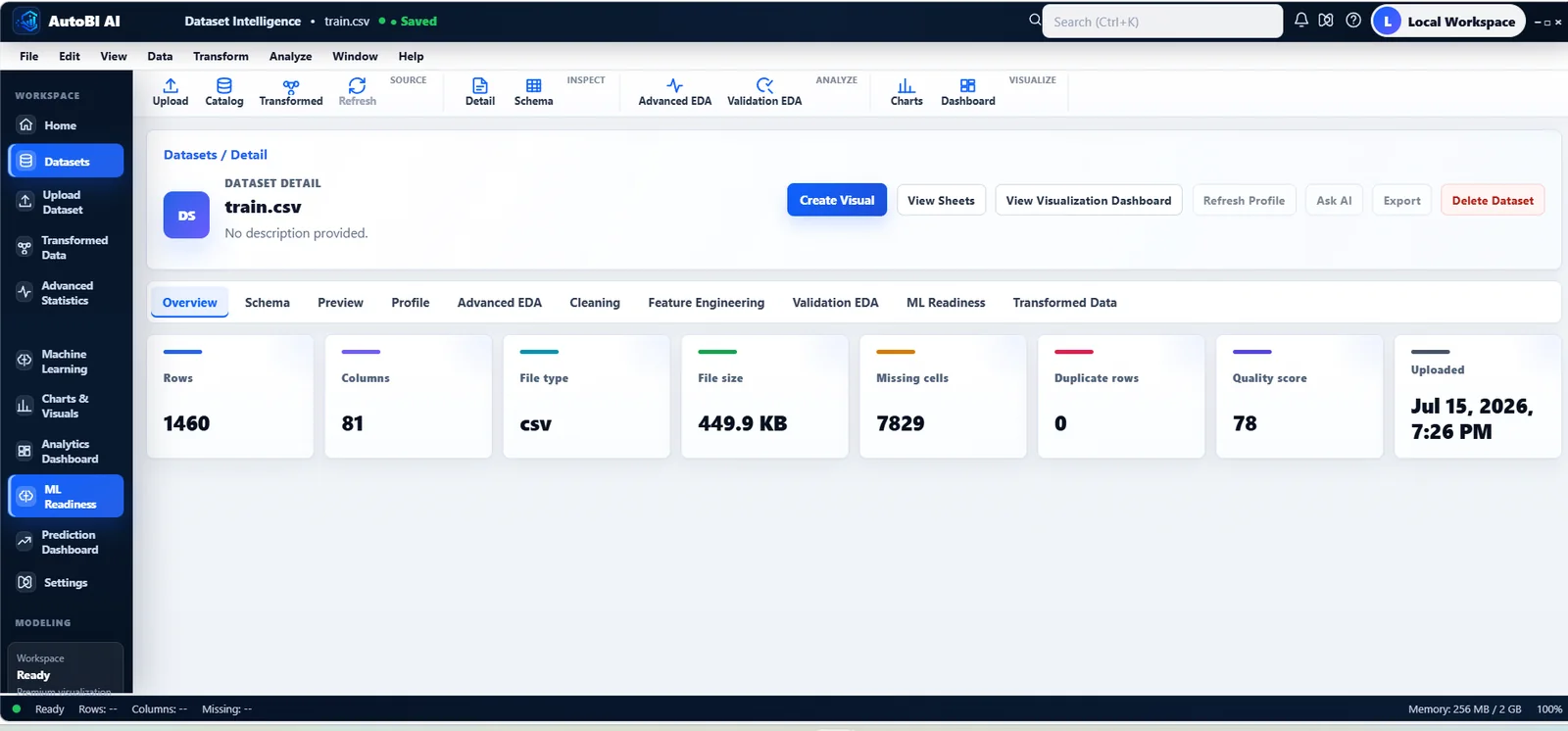This screenshot has height=731, width=1568.
Task: Switch to the Advanced EDA tab
Action: (x=500, y=303)
